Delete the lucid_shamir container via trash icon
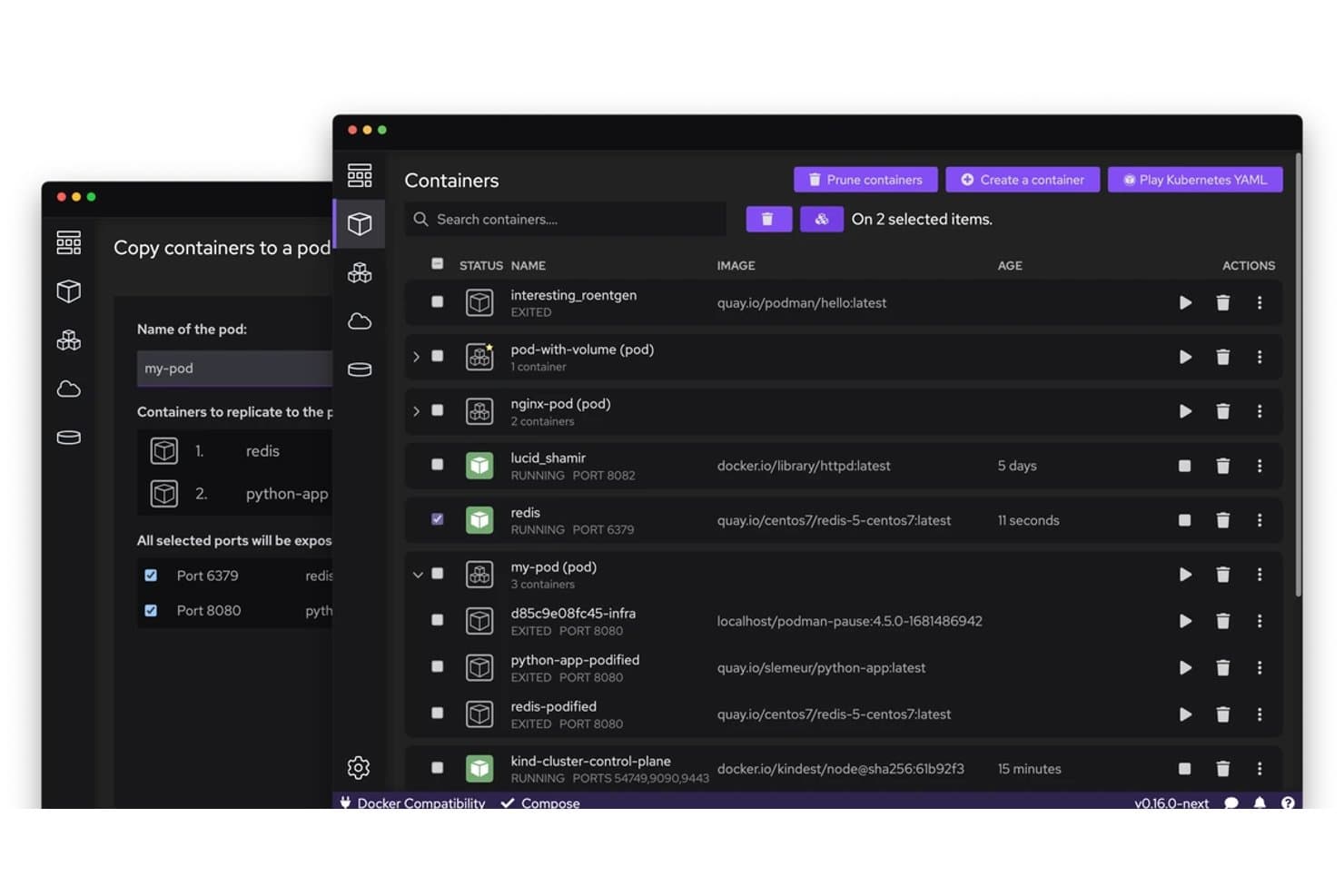 [1223, 466]
